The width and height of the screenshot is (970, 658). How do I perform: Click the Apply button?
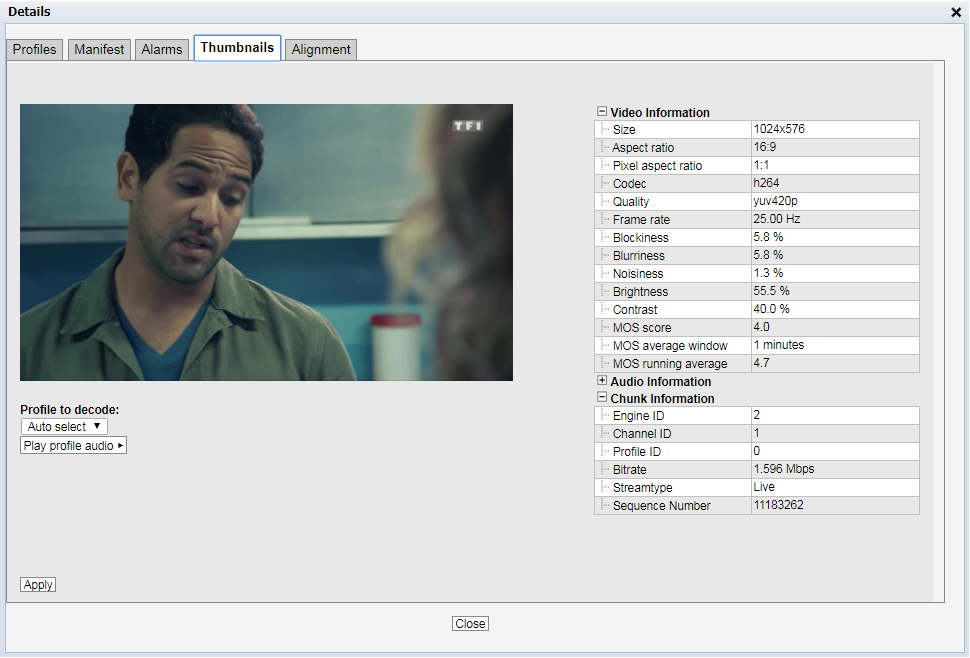click(x=38, y=585)
